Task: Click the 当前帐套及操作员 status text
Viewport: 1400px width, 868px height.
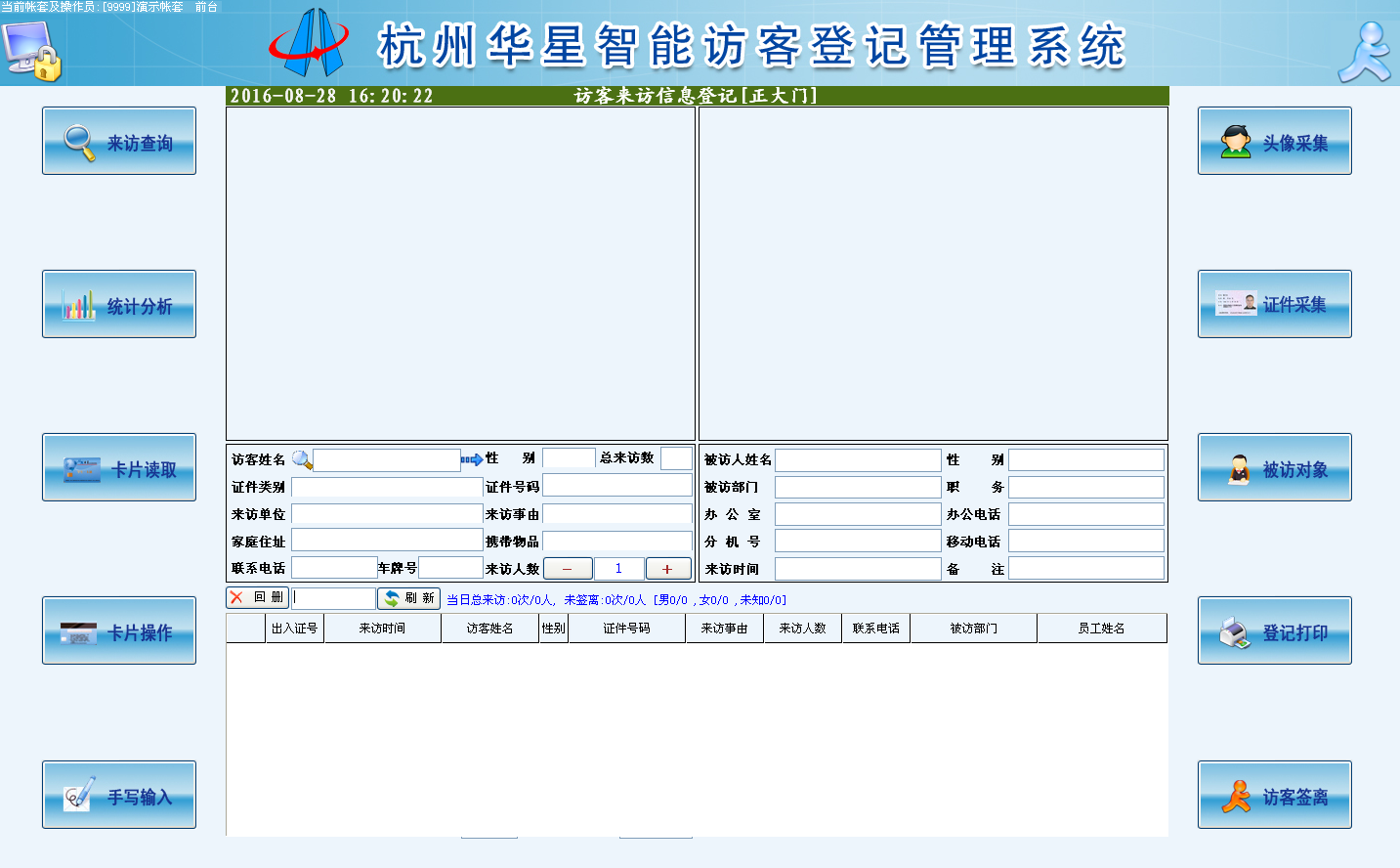Action: point(109,7)
